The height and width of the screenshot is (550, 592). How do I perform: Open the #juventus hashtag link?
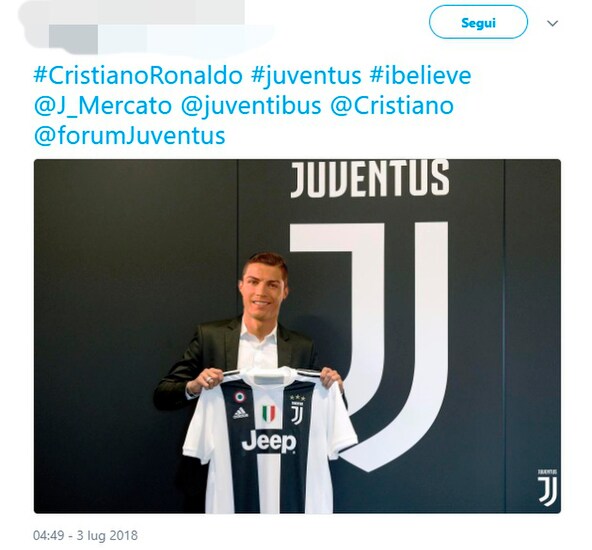tap(306, 75)
